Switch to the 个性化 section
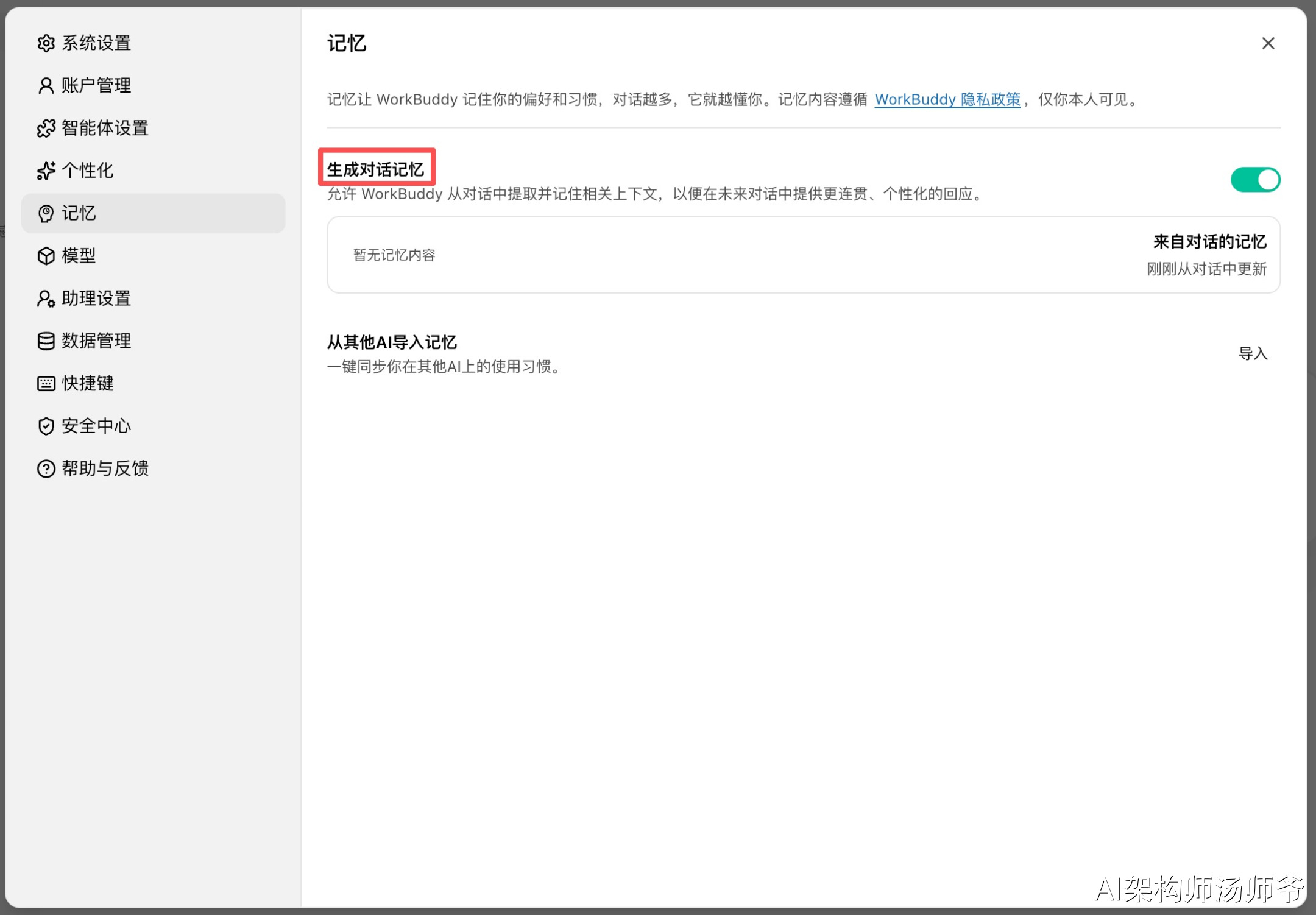The image size is (1316, 915). 153,171
